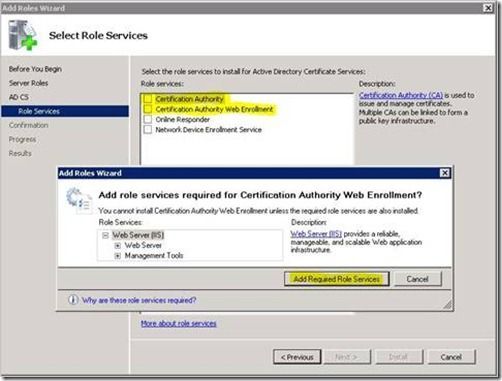The width and height of the screenshot is (502, 381).
Task: Tick the Certification Authority checkbox
Action: 148,99
